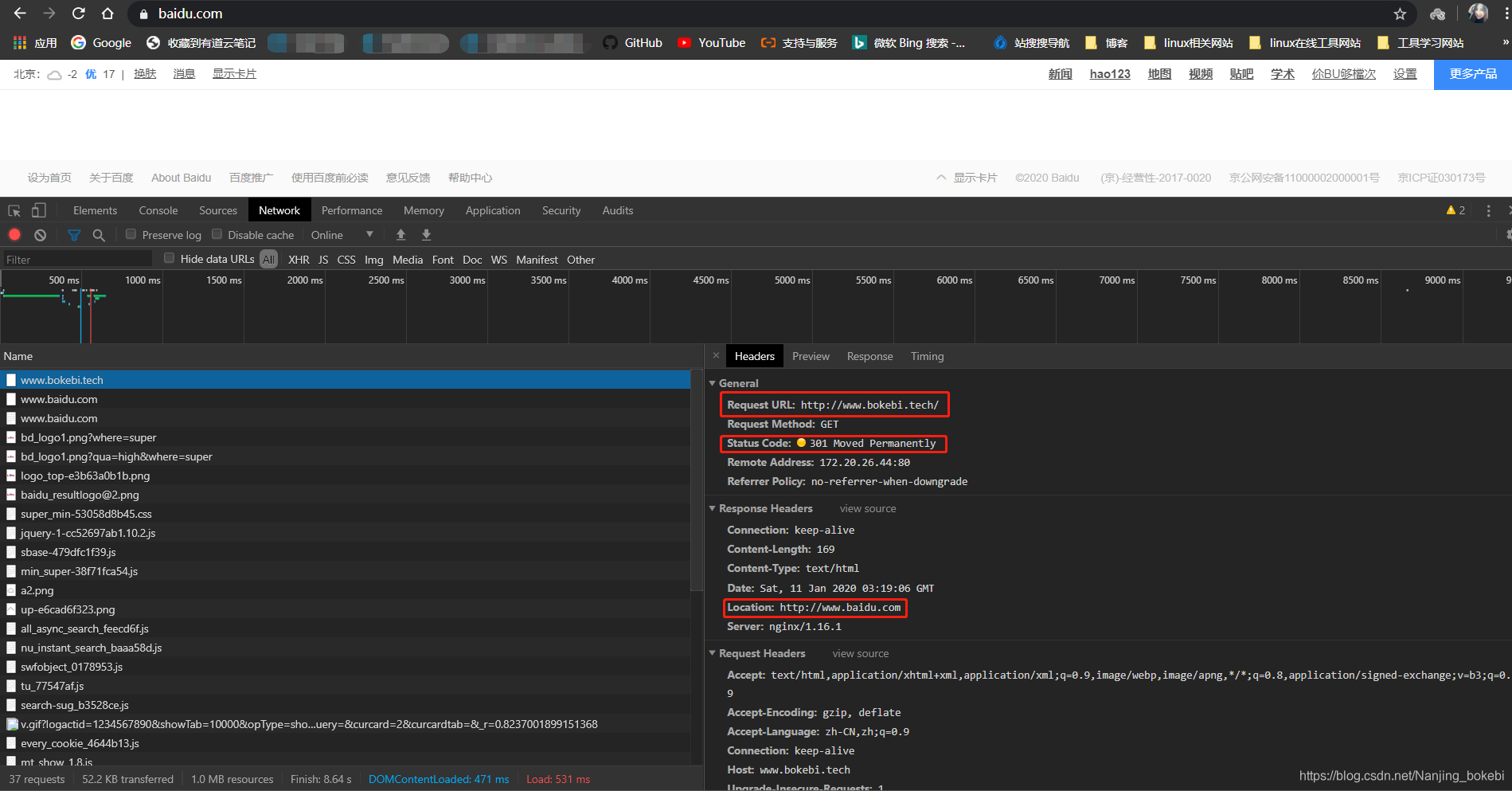Click the Name column header
Screen dimensions: 1512x791
coord(351,356)
